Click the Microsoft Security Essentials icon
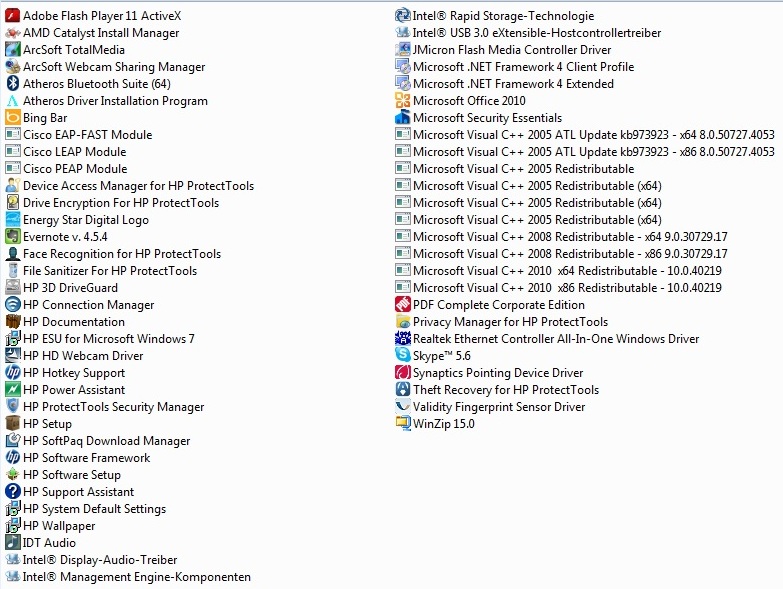The width and height of the screenshot is (783, 589). click(402, 118)
